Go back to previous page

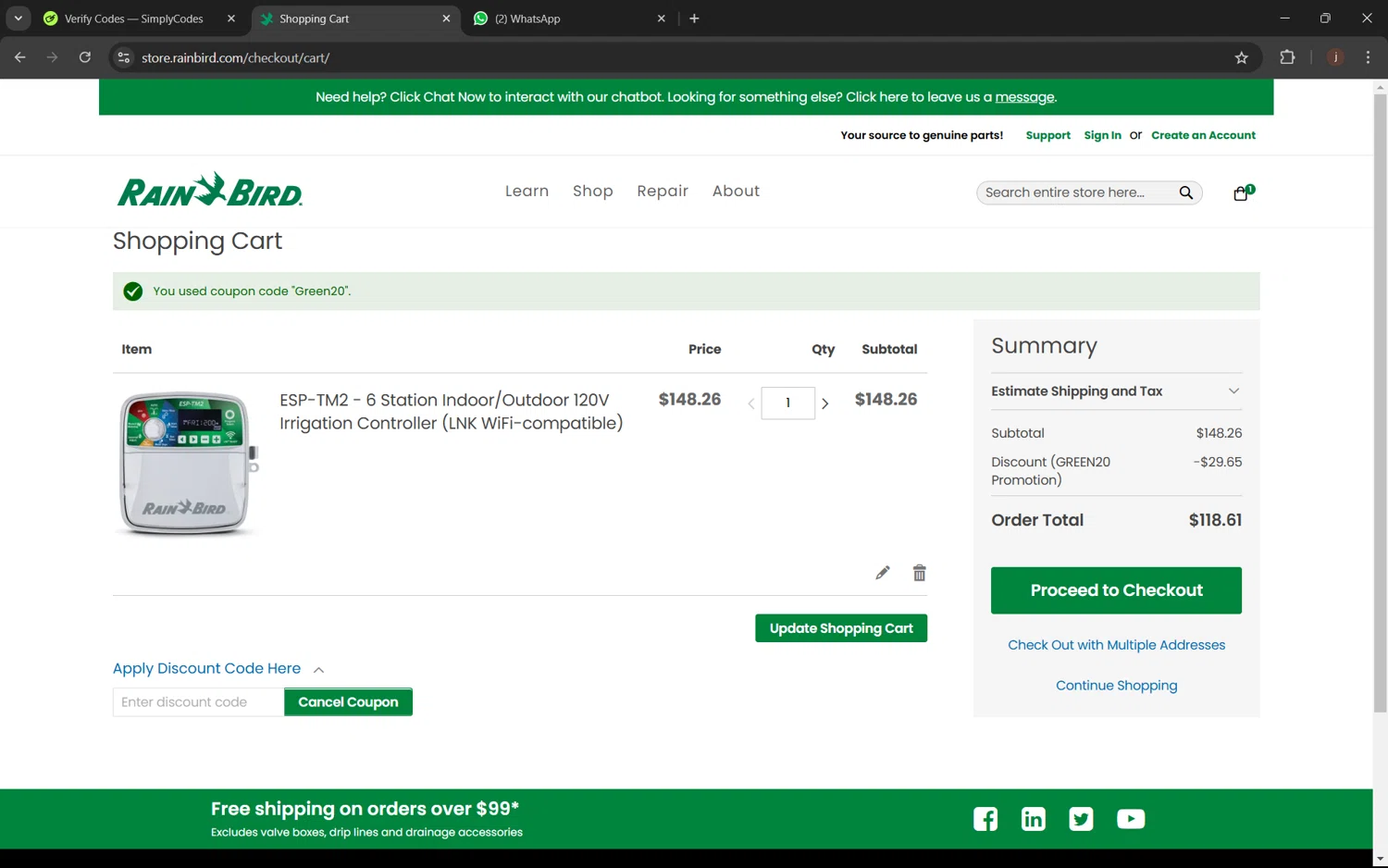tap(20, 57)
